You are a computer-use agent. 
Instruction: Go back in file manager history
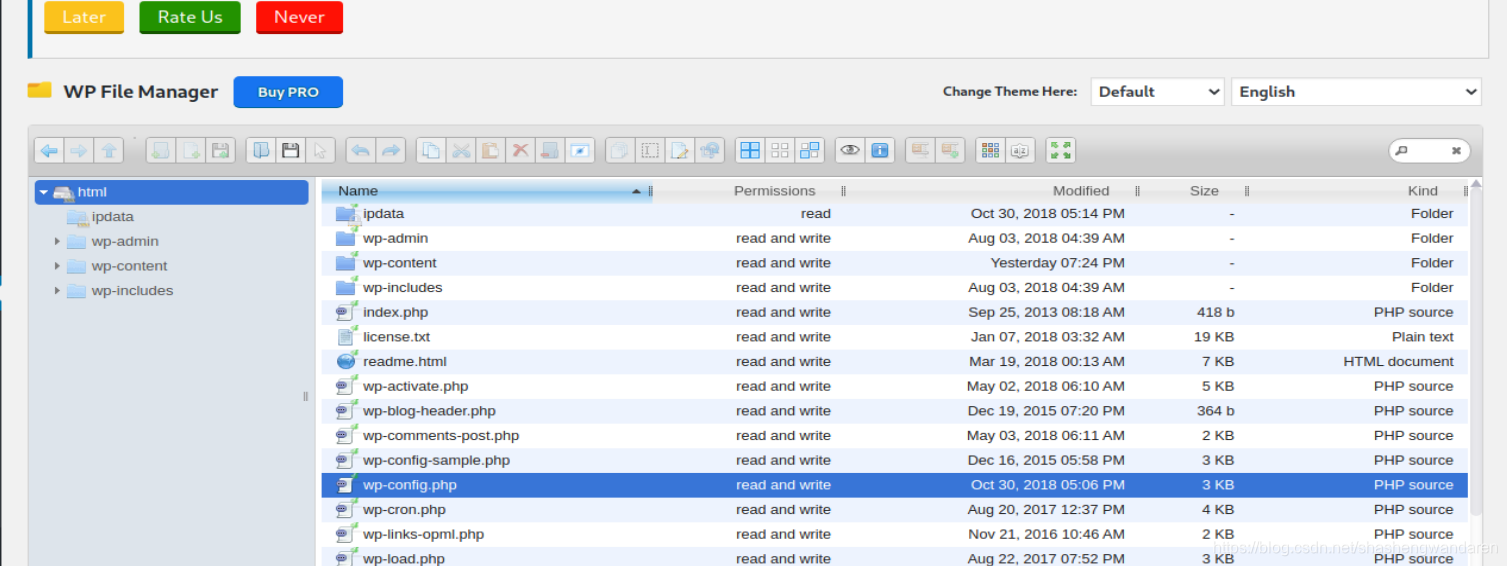point(49,151)
